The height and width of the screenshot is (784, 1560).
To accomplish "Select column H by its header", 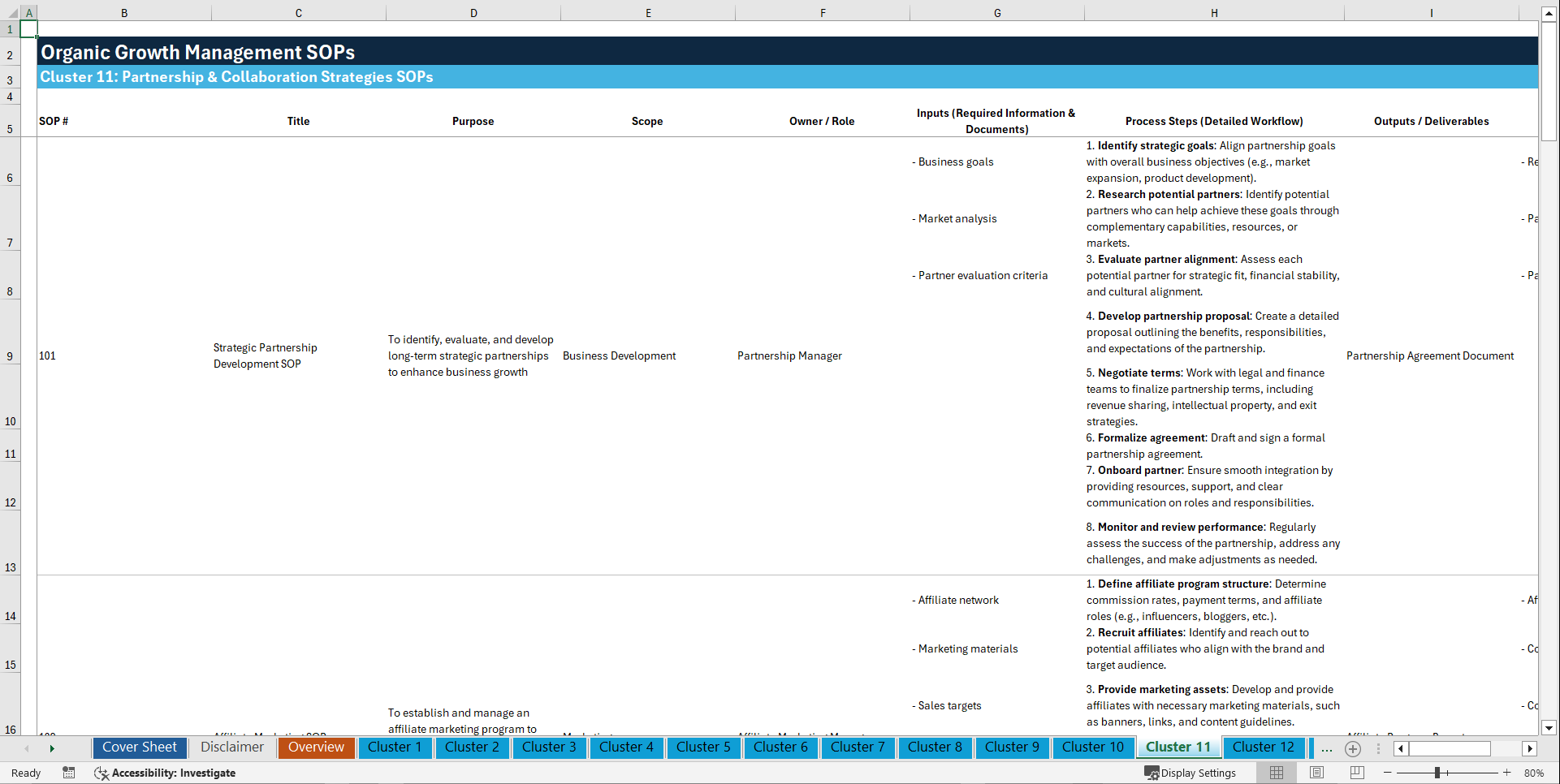I will 1213,12.
